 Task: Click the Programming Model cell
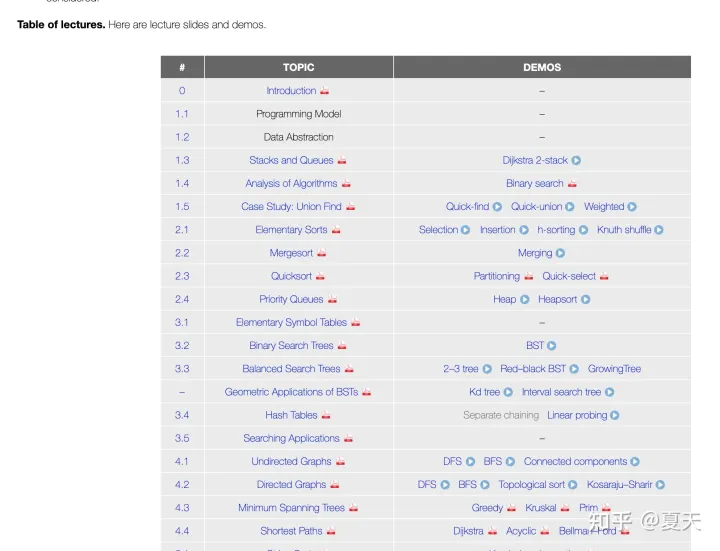pyautogui.click(x=298, y=114)
